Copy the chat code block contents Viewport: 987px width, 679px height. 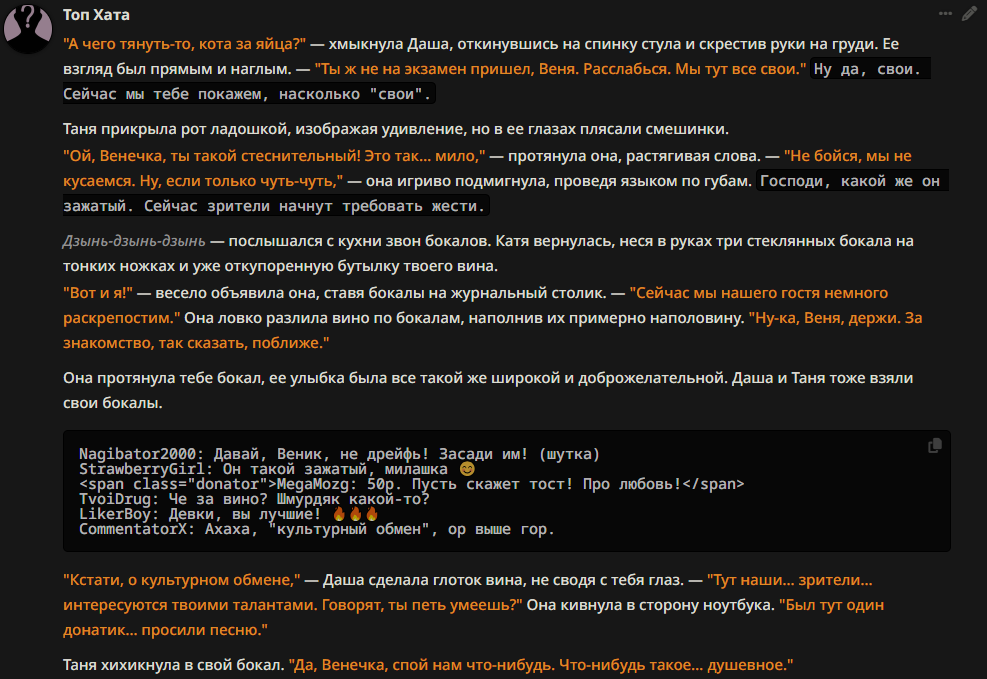pyautogui.click(x=935, y=446)
